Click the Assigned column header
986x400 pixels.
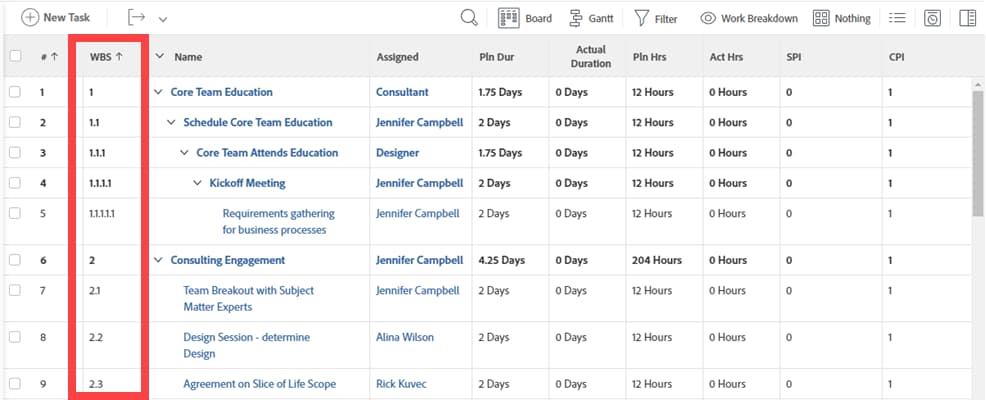(x=397, y=57)
